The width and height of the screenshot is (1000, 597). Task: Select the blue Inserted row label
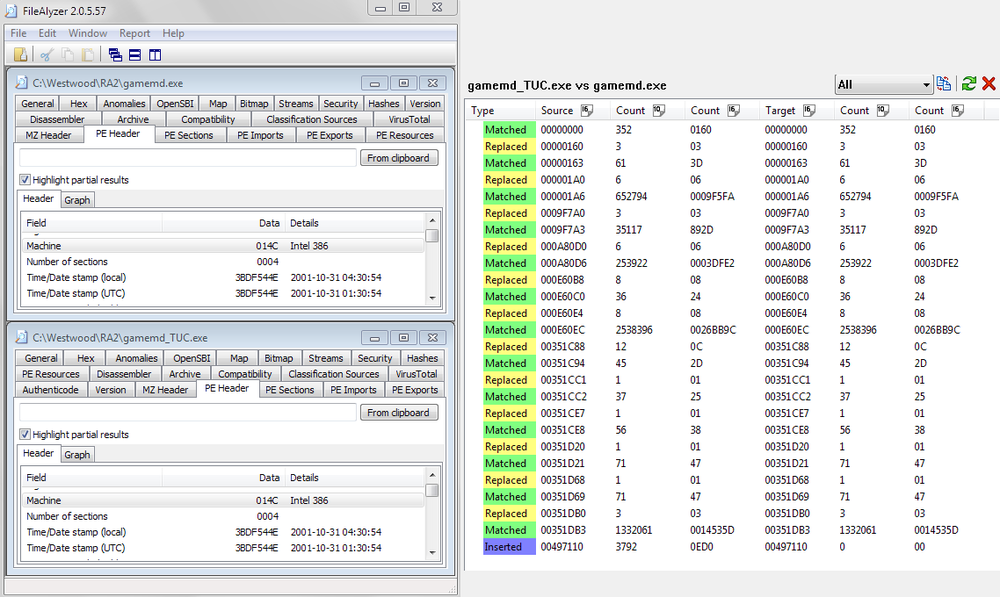coord(509,547)
